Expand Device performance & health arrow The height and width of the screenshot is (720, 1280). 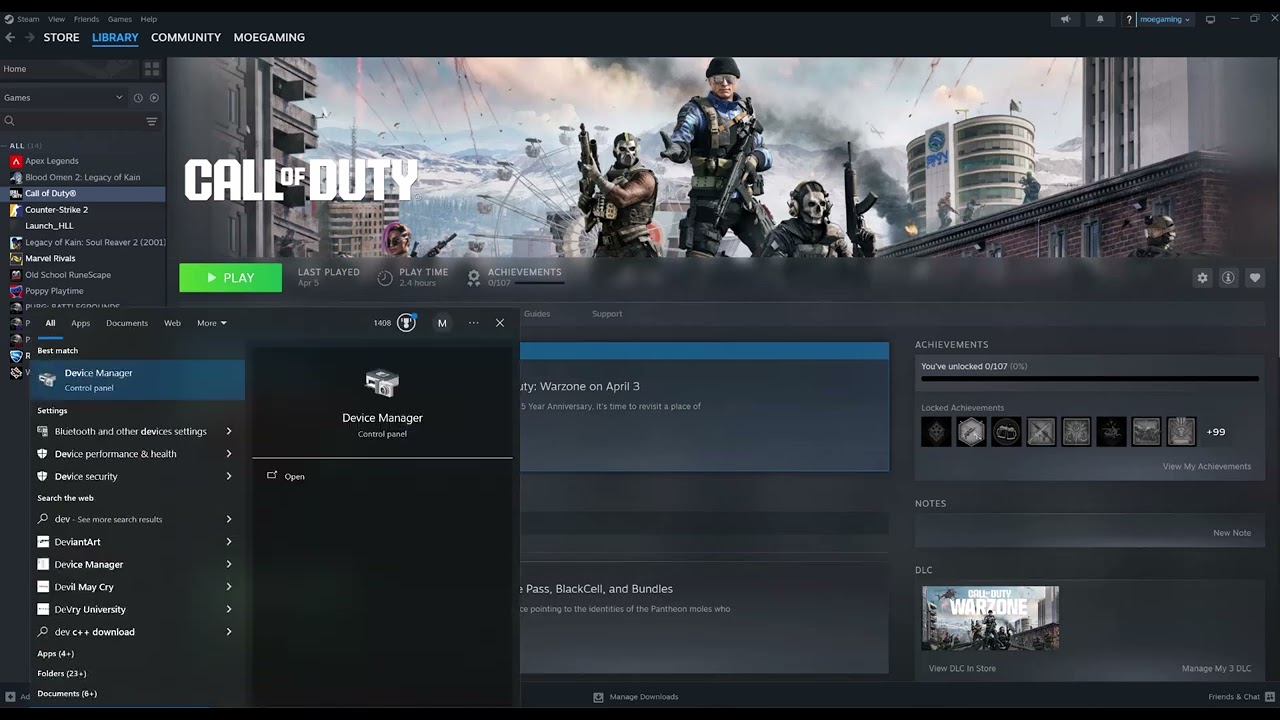click(x=229, y=454)
